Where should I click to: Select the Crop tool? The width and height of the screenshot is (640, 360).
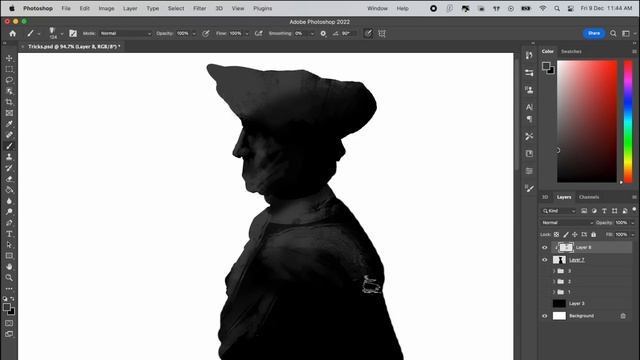coord(9,102)
